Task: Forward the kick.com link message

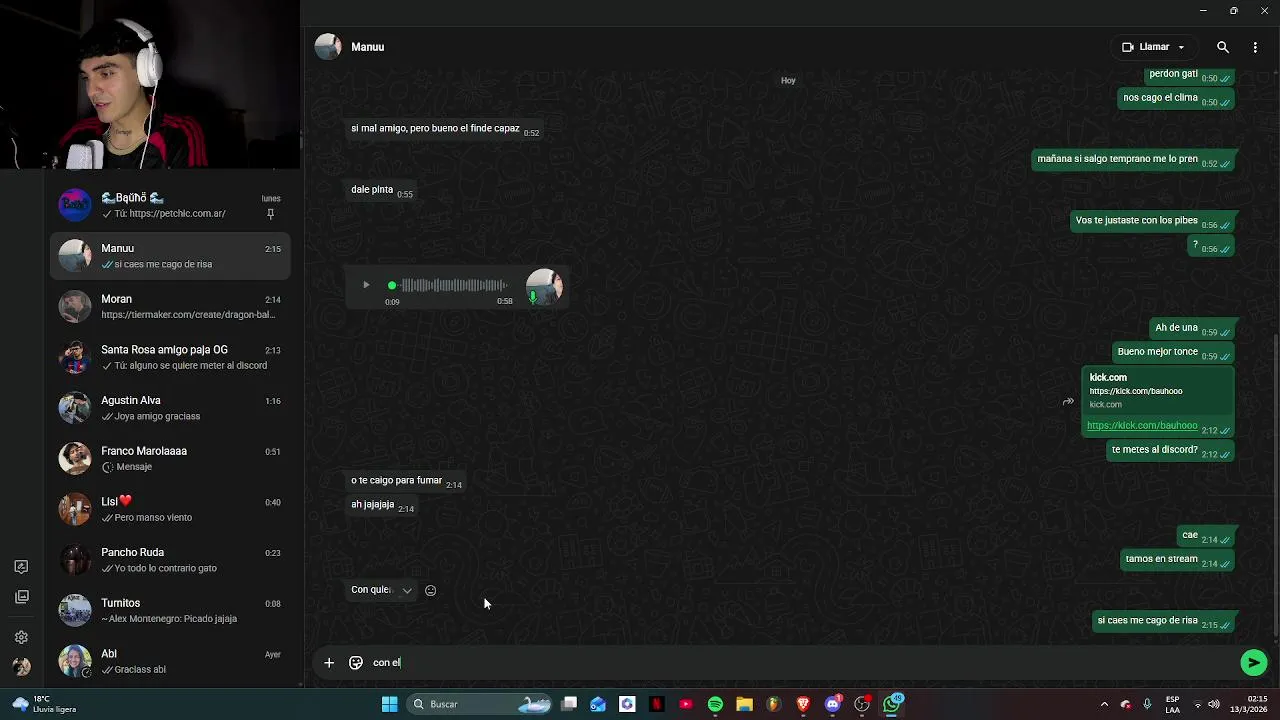Action: click(1068, 402)
